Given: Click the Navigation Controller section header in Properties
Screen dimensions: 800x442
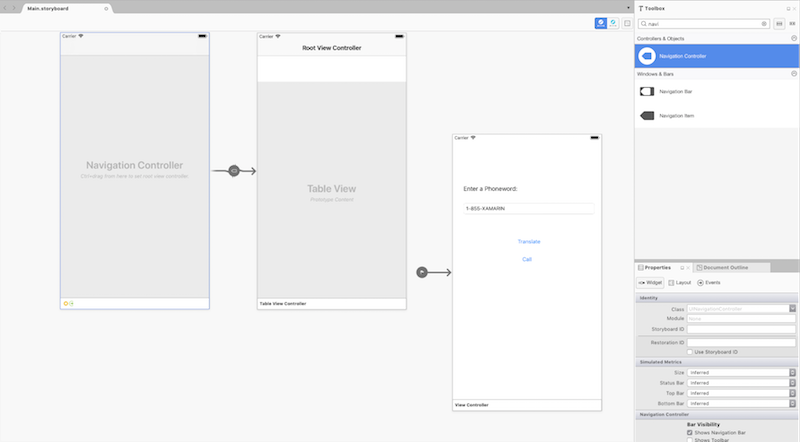Looking at the screenshot, I should coord(716,414).
